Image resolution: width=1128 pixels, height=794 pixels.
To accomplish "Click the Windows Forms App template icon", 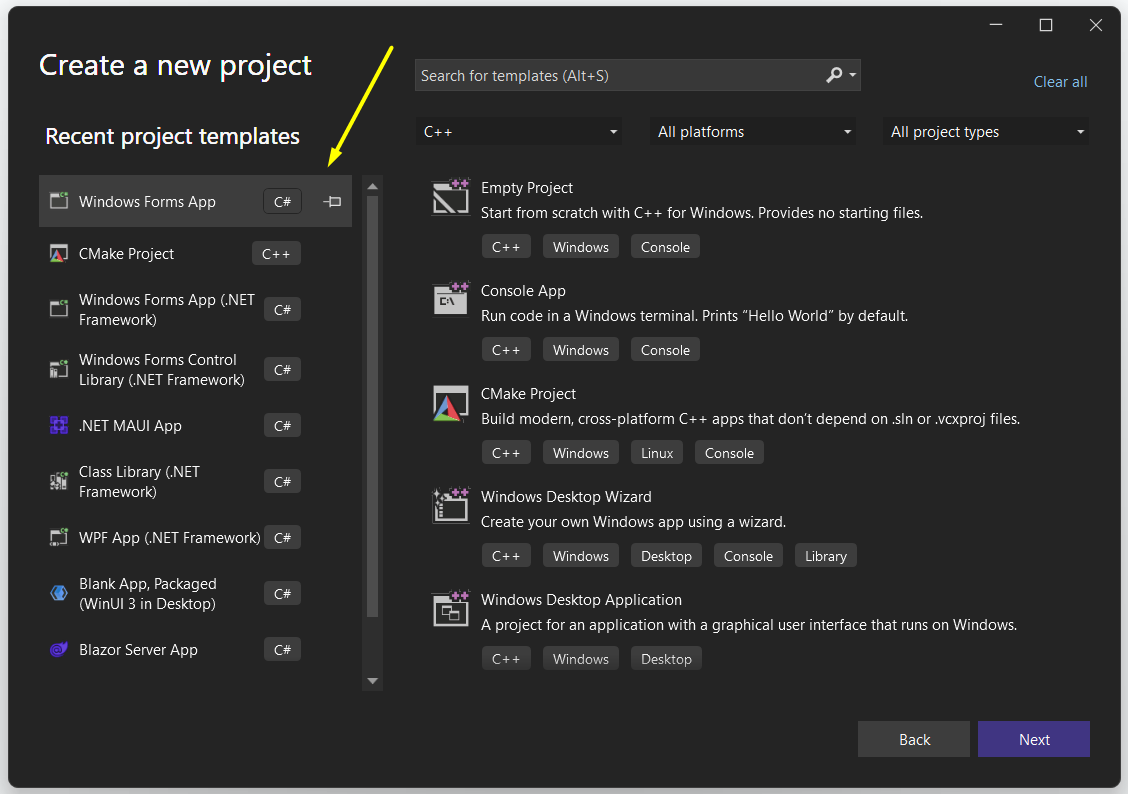I will pos(58,201).
